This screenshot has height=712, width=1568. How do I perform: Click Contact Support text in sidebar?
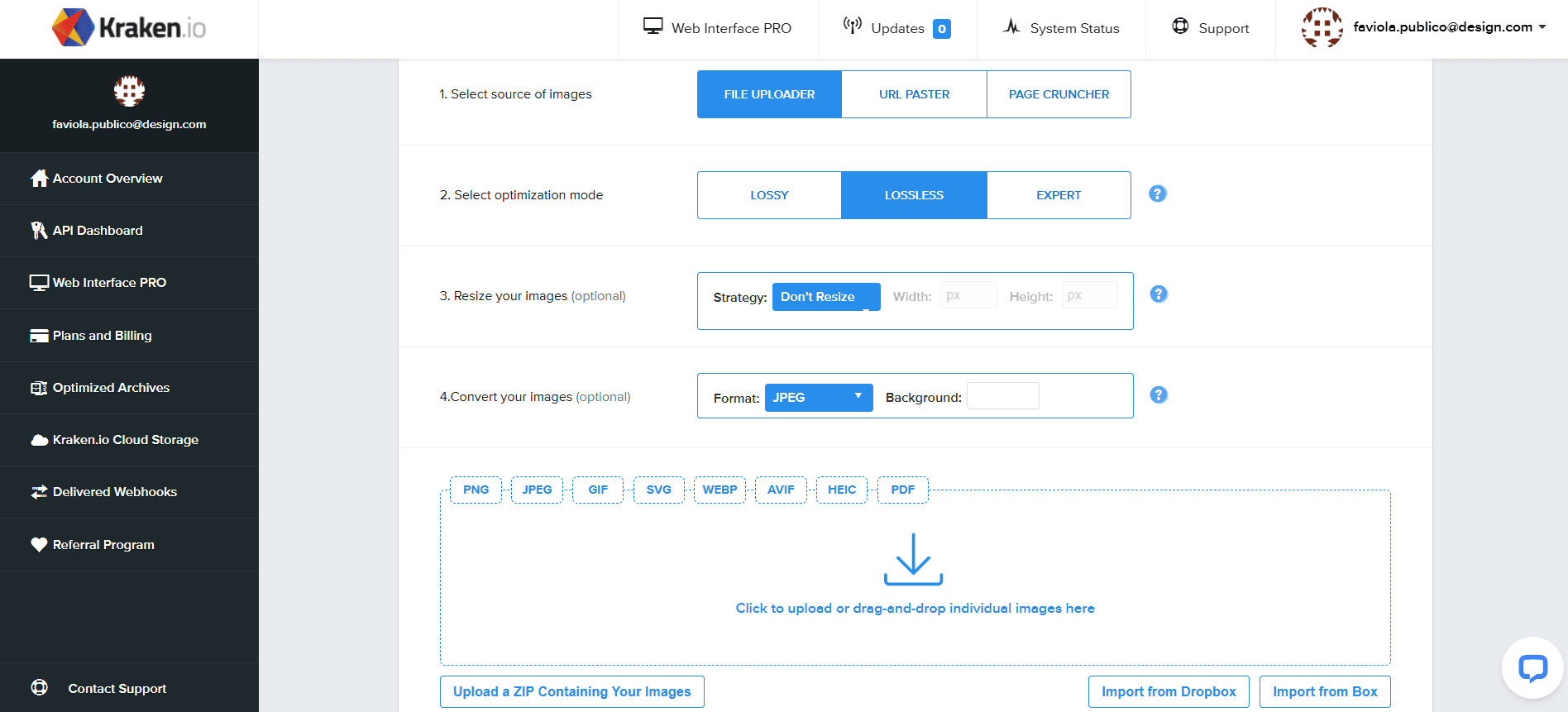pos(117,689)
